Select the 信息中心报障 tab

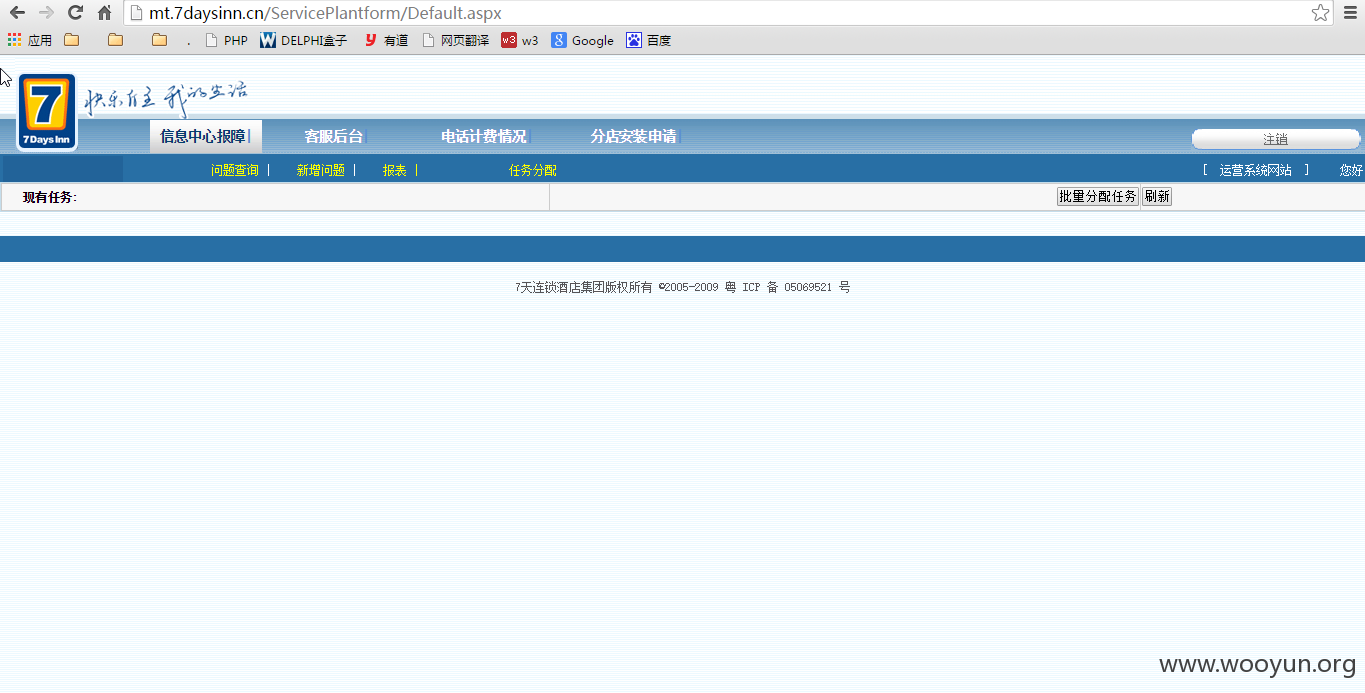[x=205, y=136]
